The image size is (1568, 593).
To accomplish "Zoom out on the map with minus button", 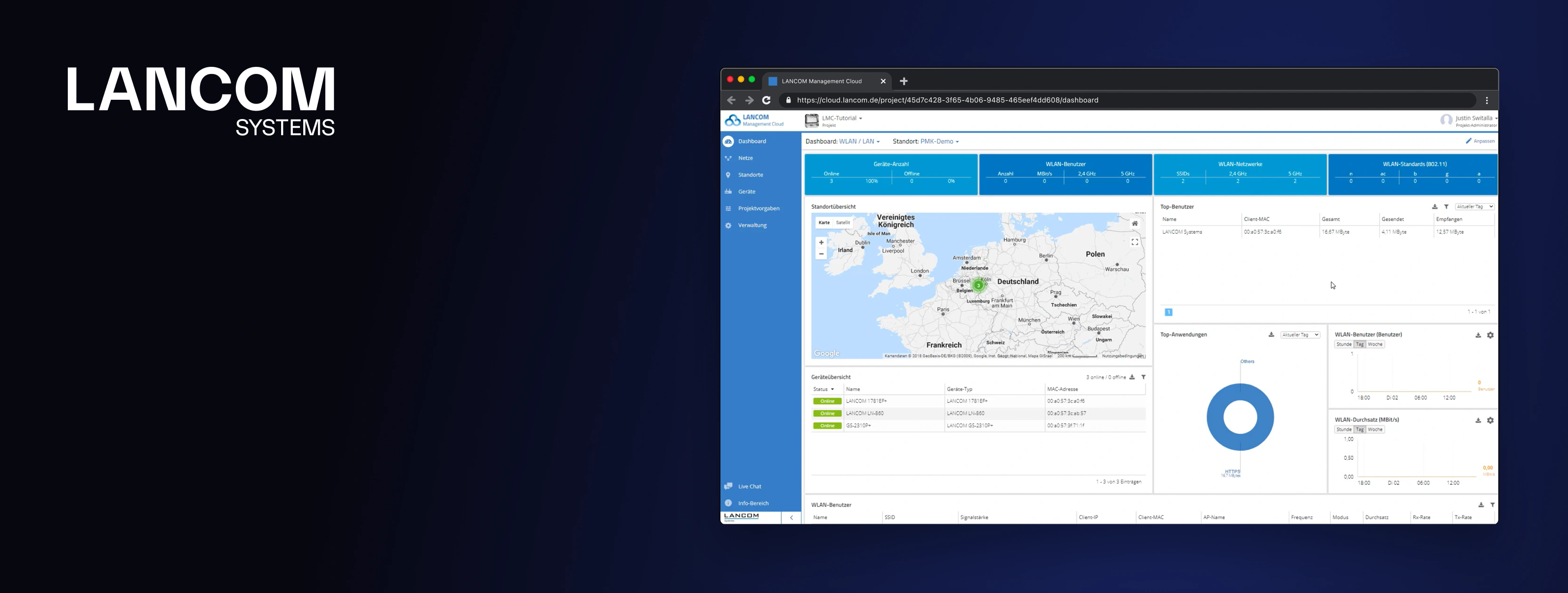I will coord(821,254).
